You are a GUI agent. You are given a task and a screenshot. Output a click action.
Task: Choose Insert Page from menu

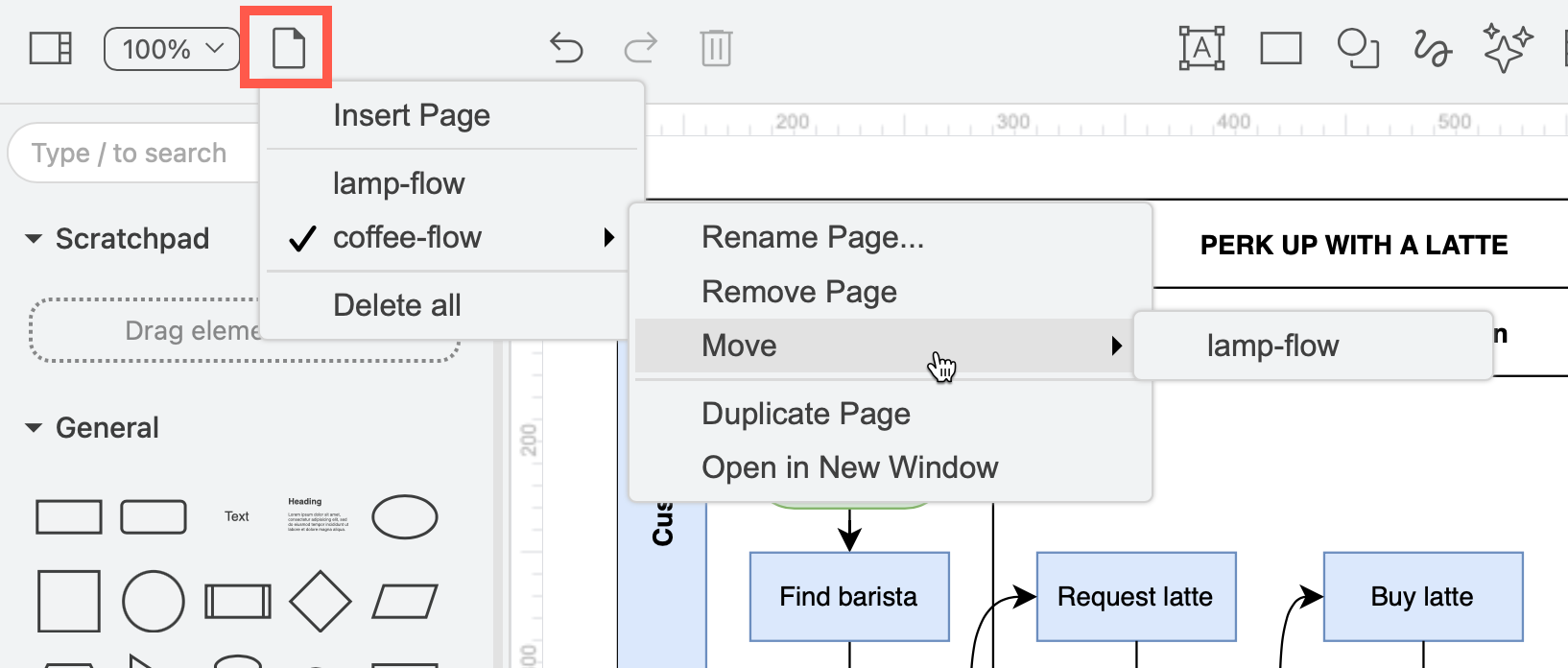tap(452, 115)
